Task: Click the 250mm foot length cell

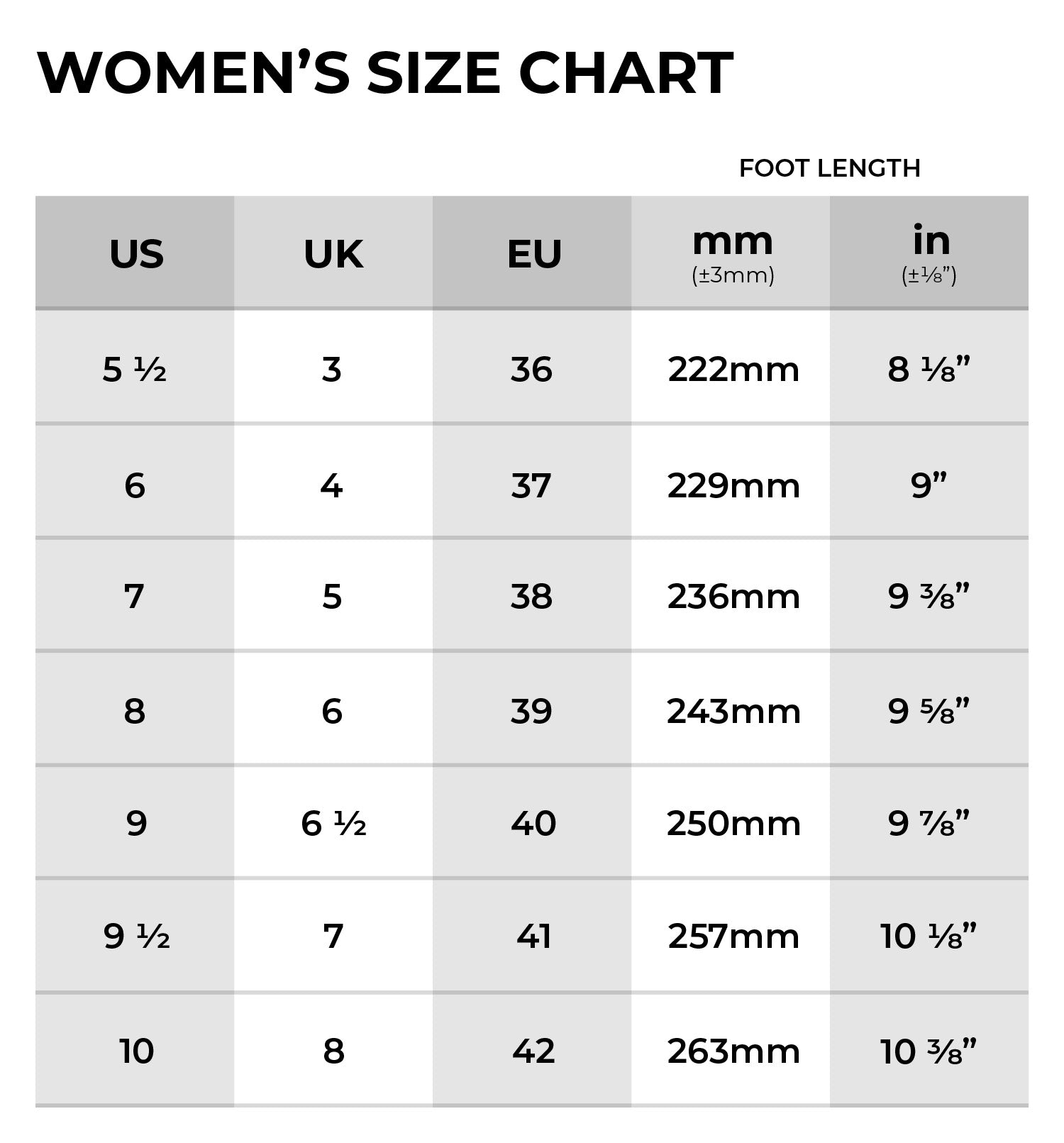Action: point(733,824)
